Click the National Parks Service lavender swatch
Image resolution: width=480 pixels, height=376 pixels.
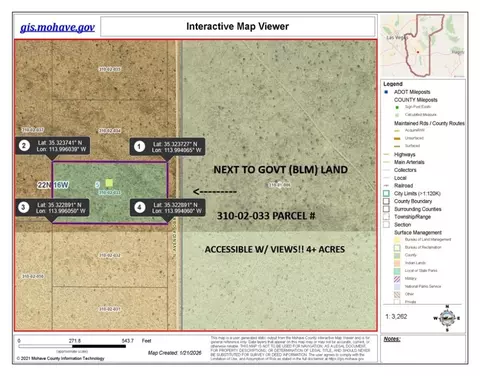pos(397,287)
